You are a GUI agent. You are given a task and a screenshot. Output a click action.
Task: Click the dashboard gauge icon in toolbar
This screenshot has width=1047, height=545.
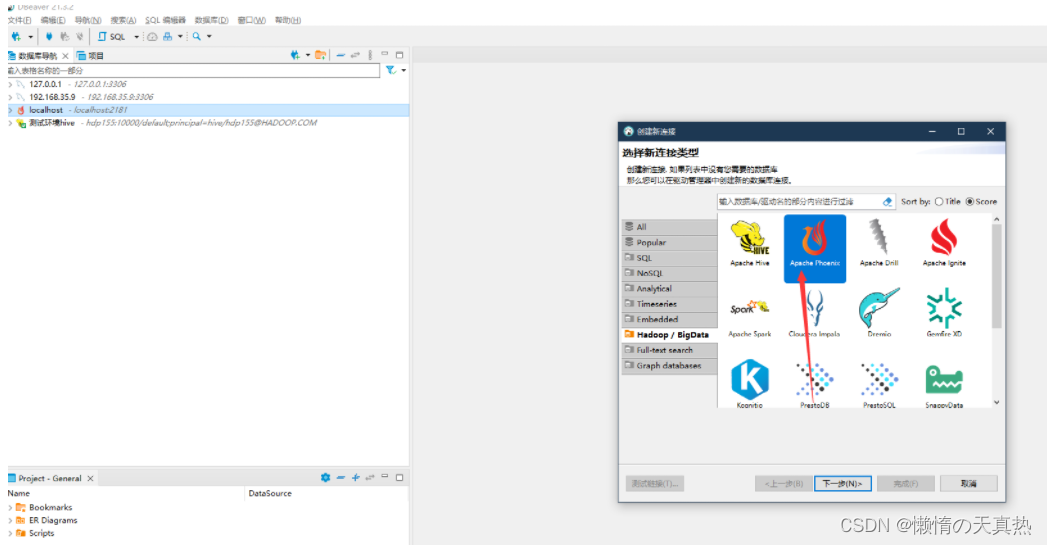point(152,37)
